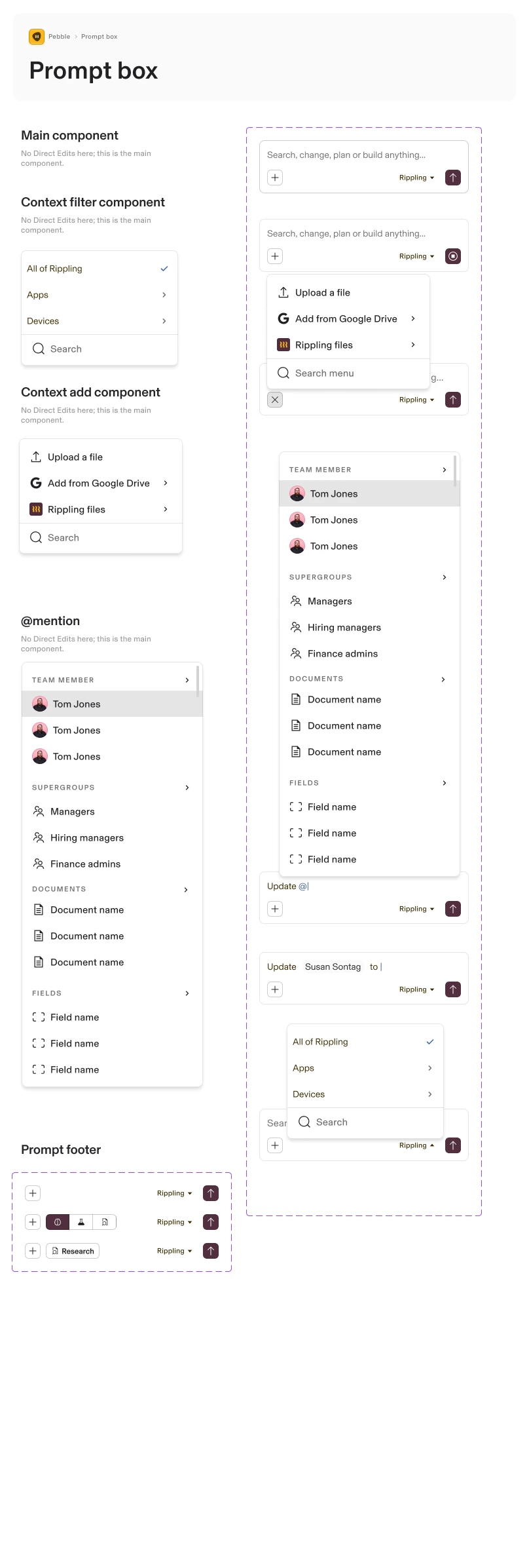Click the Prompt box breadcrumb link

(99, 37)
